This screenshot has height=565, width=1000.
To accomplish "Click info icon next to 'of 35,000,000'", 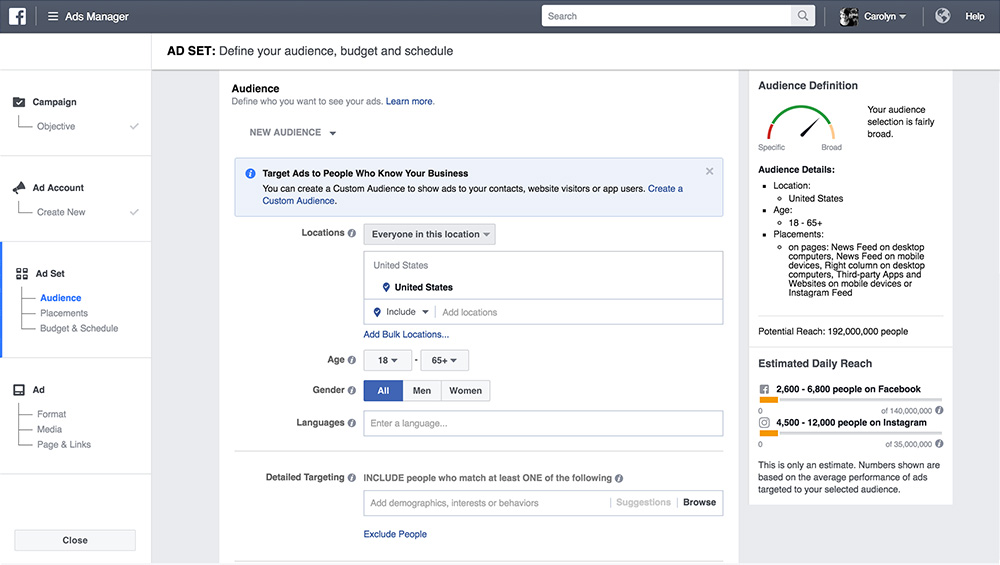I will tap(939, 444).
